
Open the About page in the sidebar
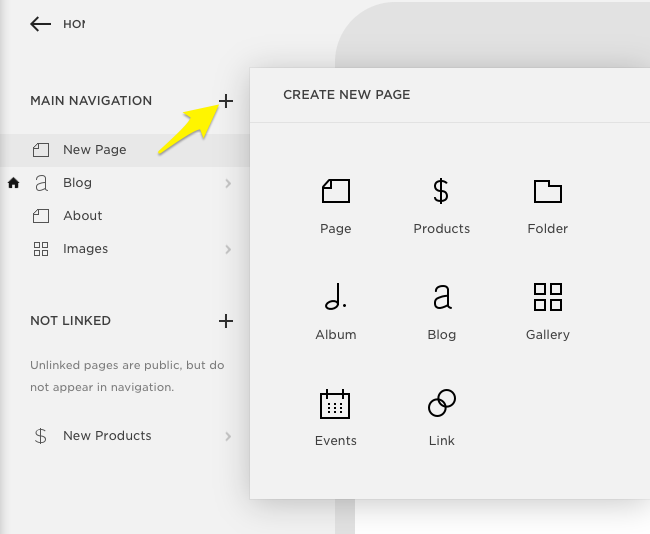click(x=82, y=216)
